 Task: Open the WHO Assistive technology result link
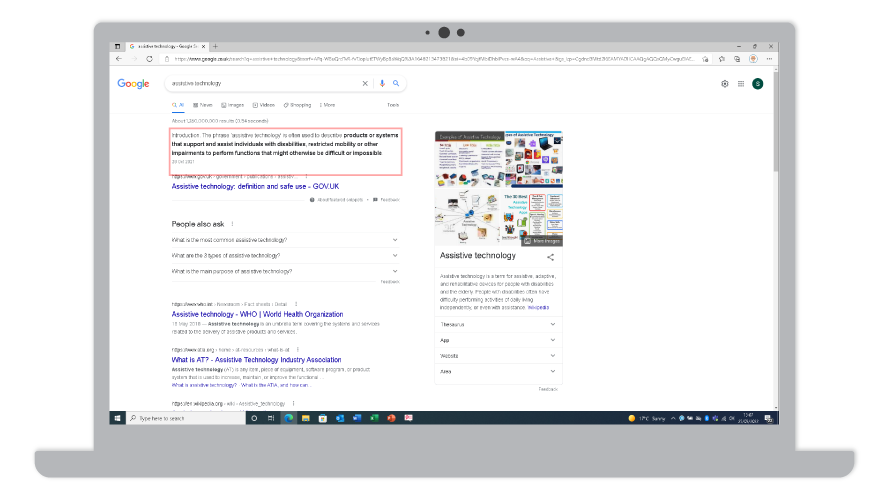pos(257,314)
